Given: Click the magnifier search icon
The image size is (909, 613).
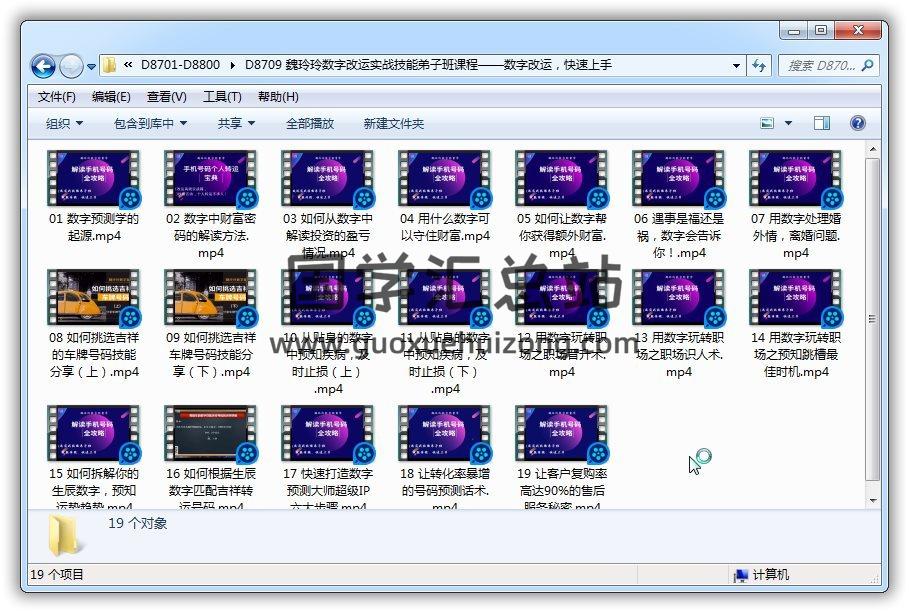Looking at the screenshot, I should pos(868,66).
